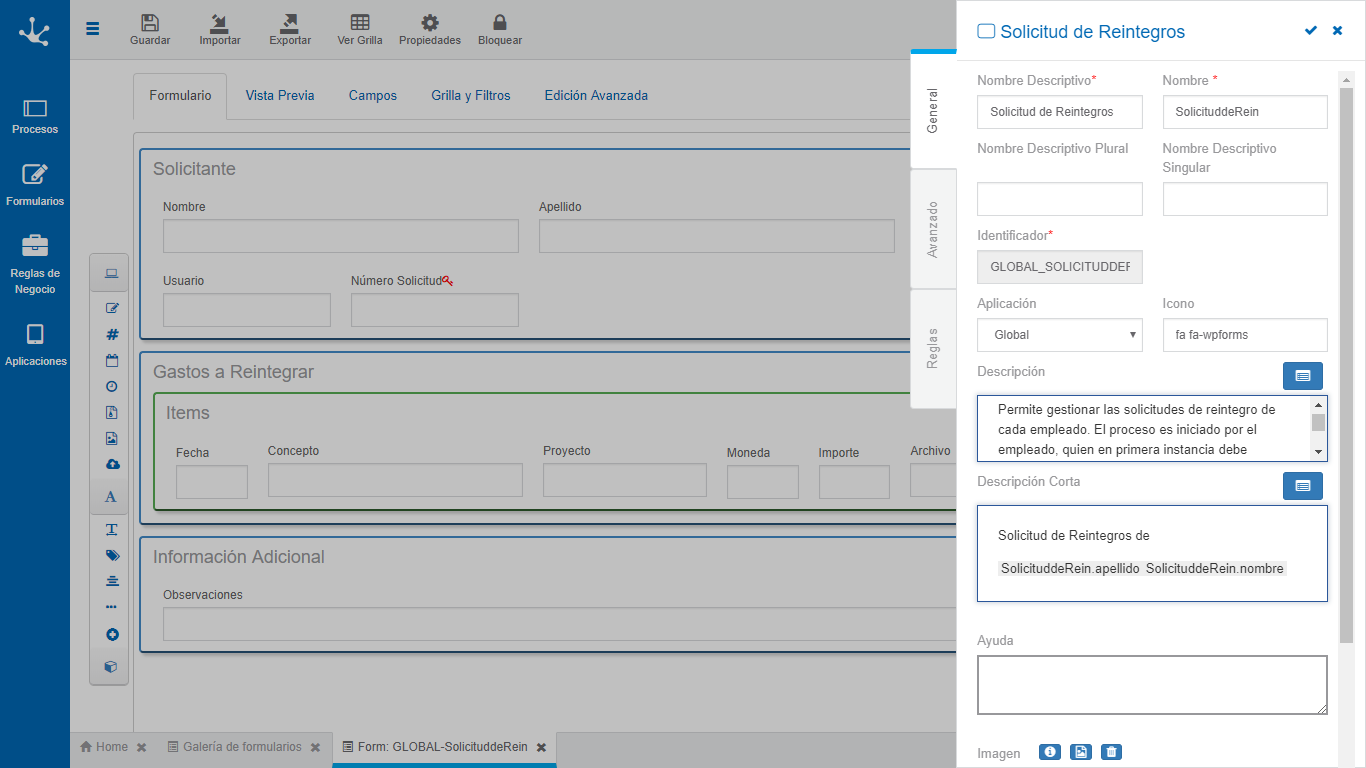Click the Bloquear lock icon
Image resolution: width=1366 pixels, height=768 pixels.
(500, 23)
